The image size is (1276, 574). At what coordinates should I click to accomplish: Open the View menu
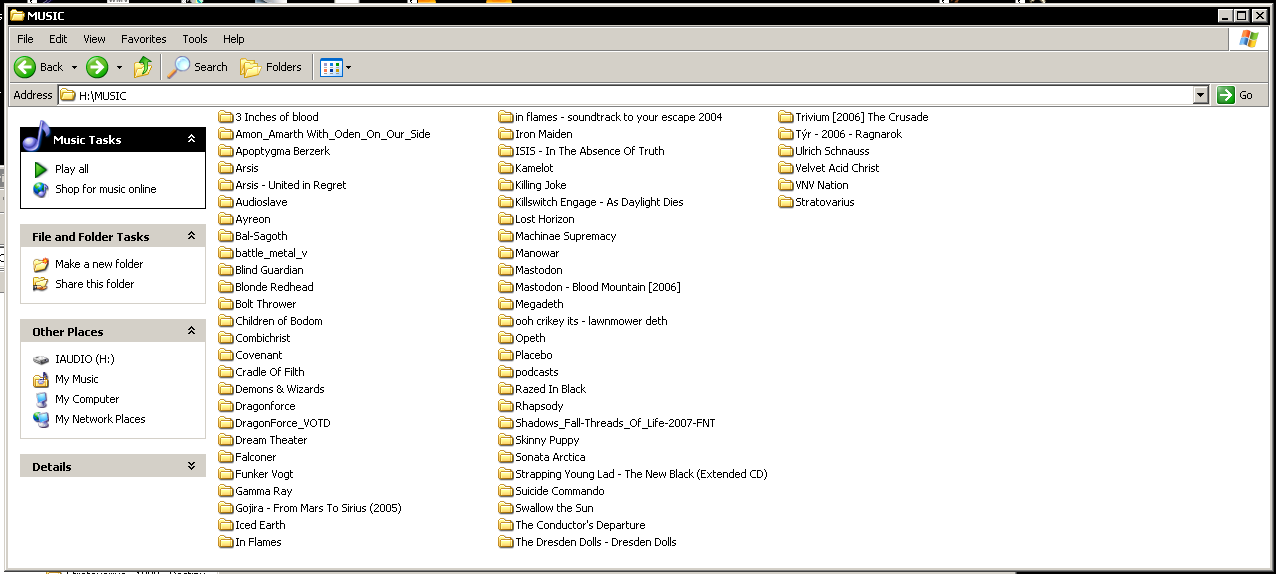coord(94,39)
